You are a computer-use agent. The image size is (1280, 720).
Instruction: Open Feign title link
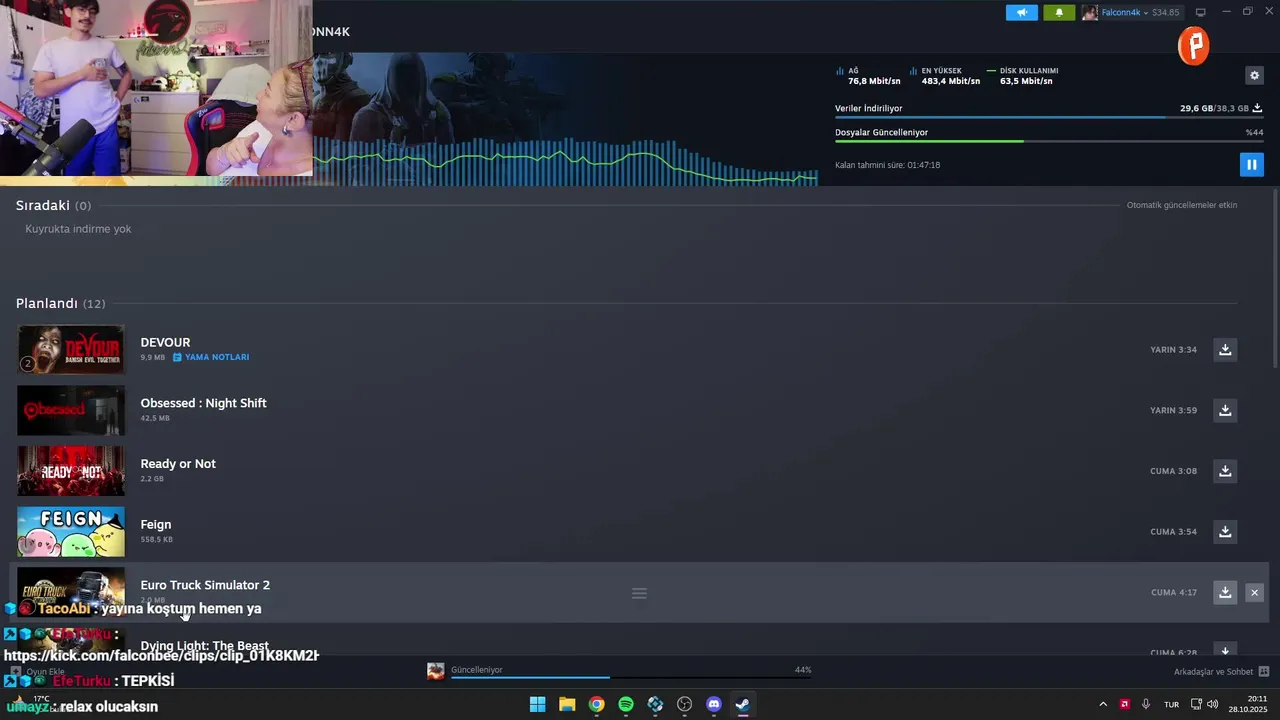pyautogui.click(x=155, y=524)
